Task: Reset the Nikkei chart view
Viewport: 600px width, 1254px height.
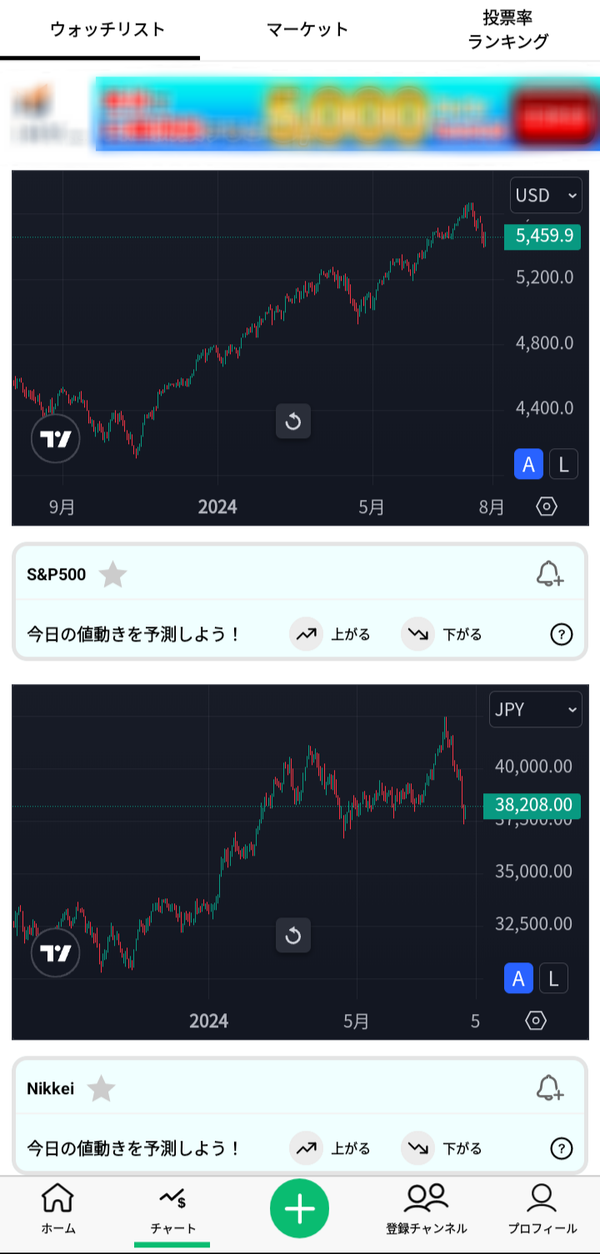Action: (293, 936)
